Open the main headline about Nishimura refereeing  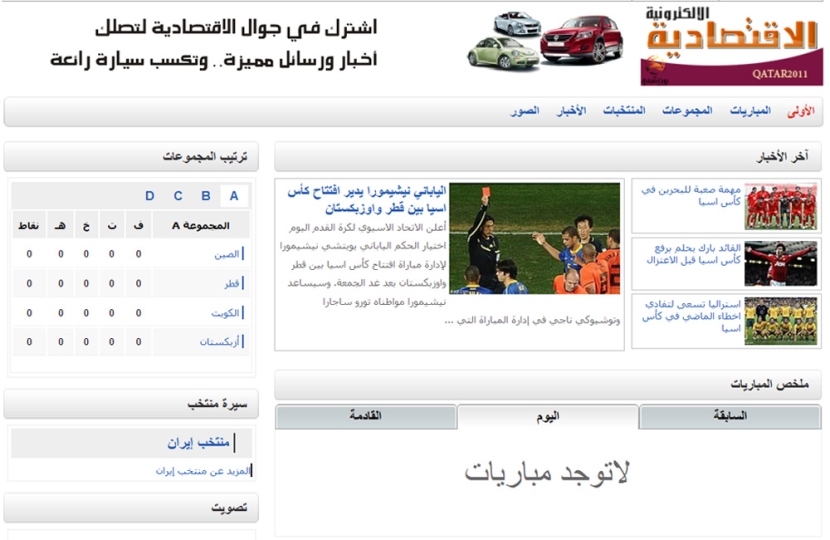[367, 200]
